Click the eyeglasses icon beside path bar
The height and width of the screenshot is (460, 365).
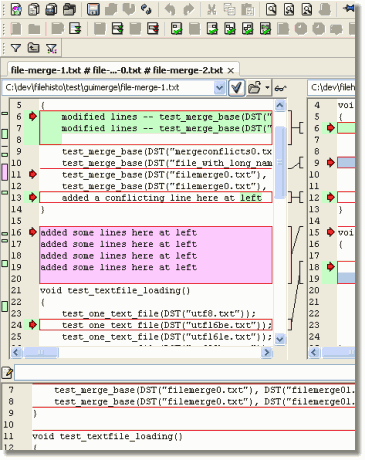280,88
